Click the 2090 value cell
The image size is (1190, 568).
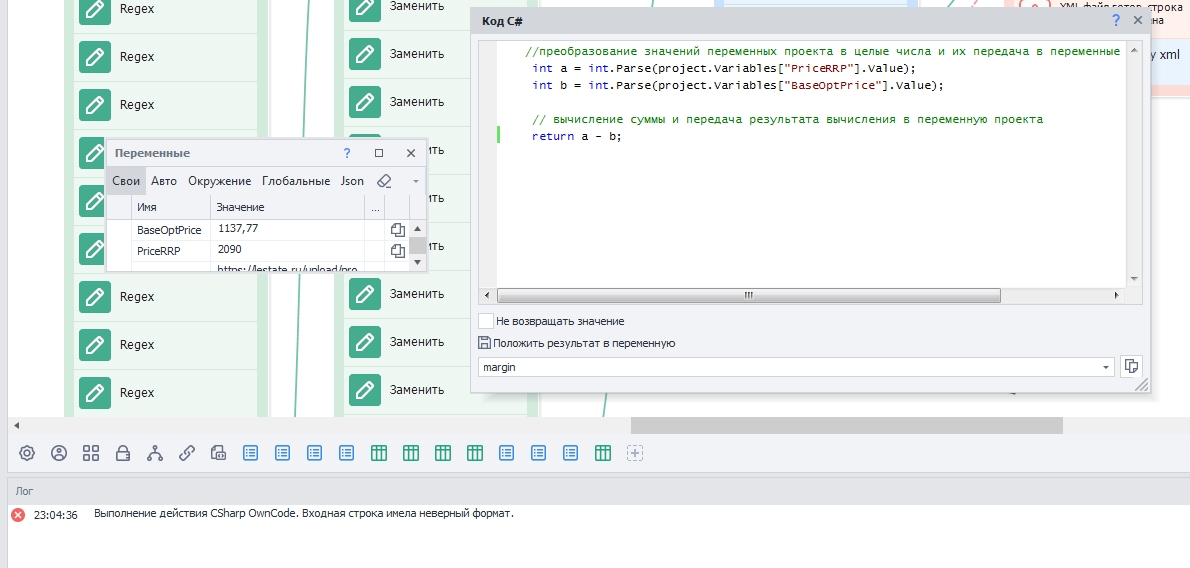(x=287, y=251)
